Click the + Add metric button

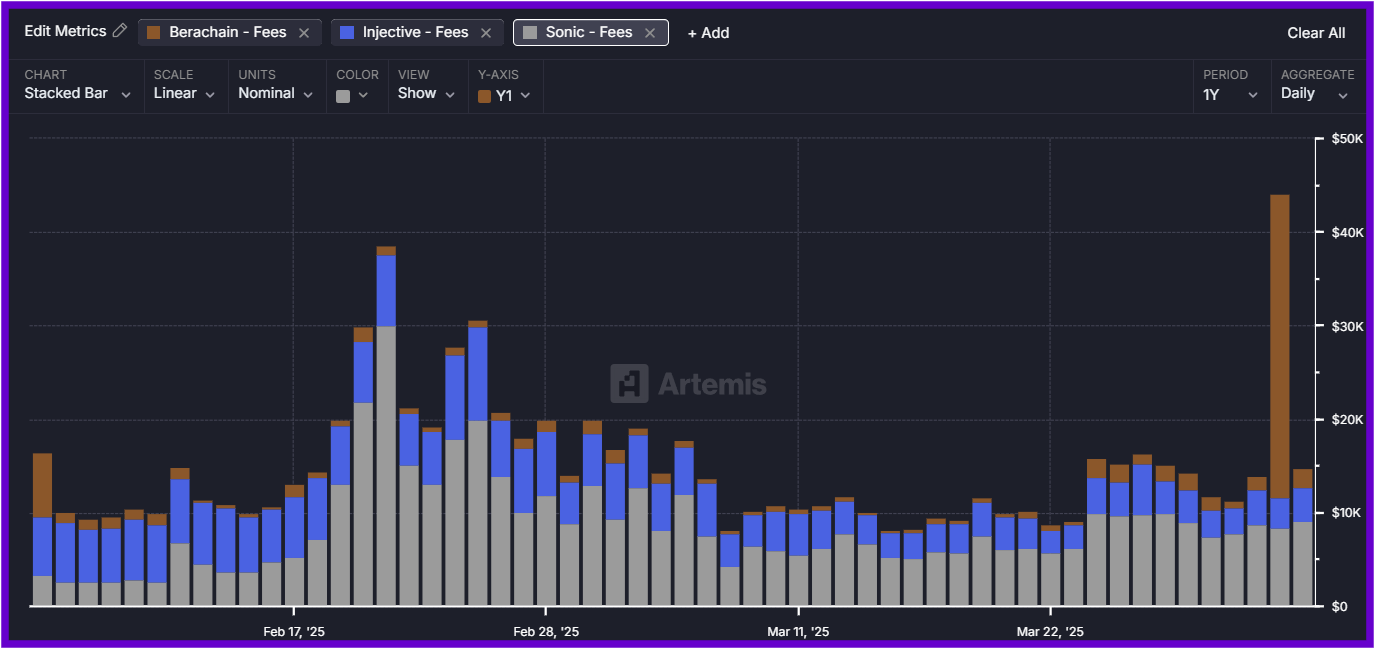pos(708,33)
